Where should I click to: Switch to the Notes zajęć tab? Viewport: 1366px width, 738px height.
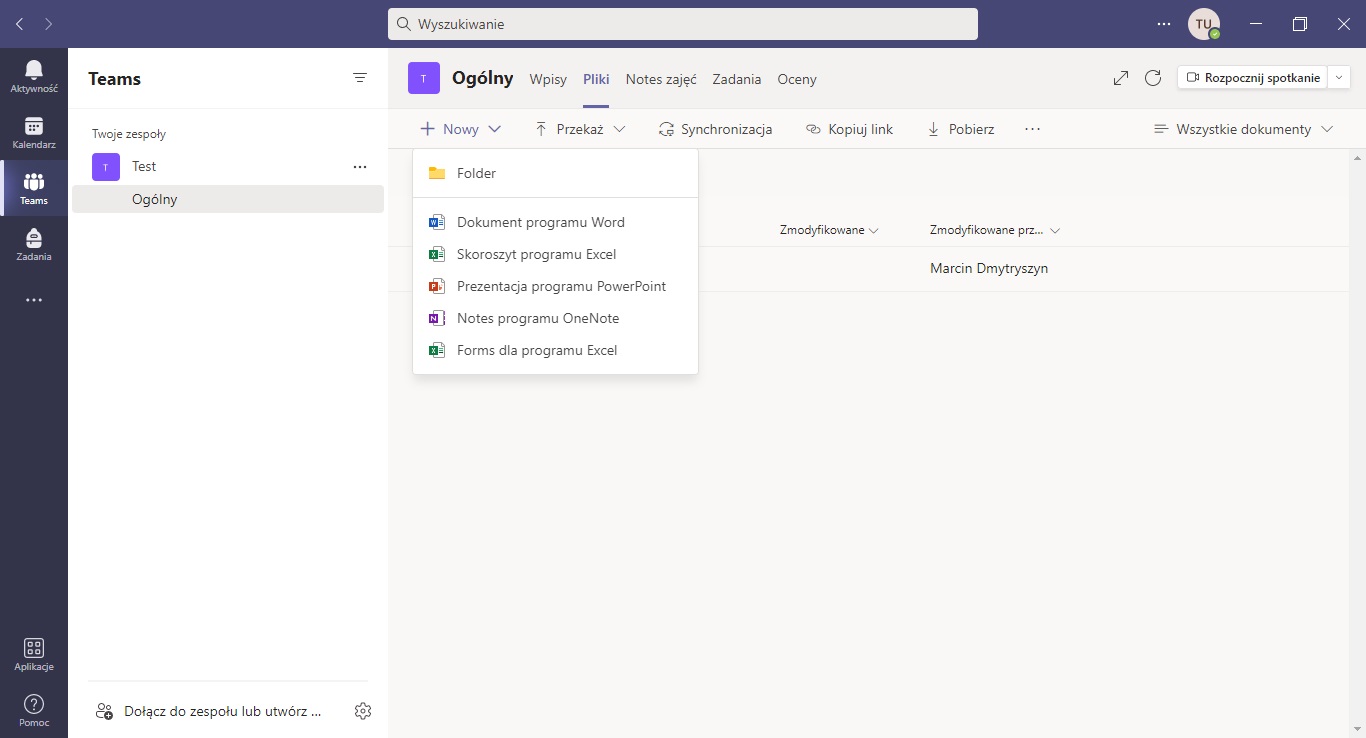coord(661,79)
